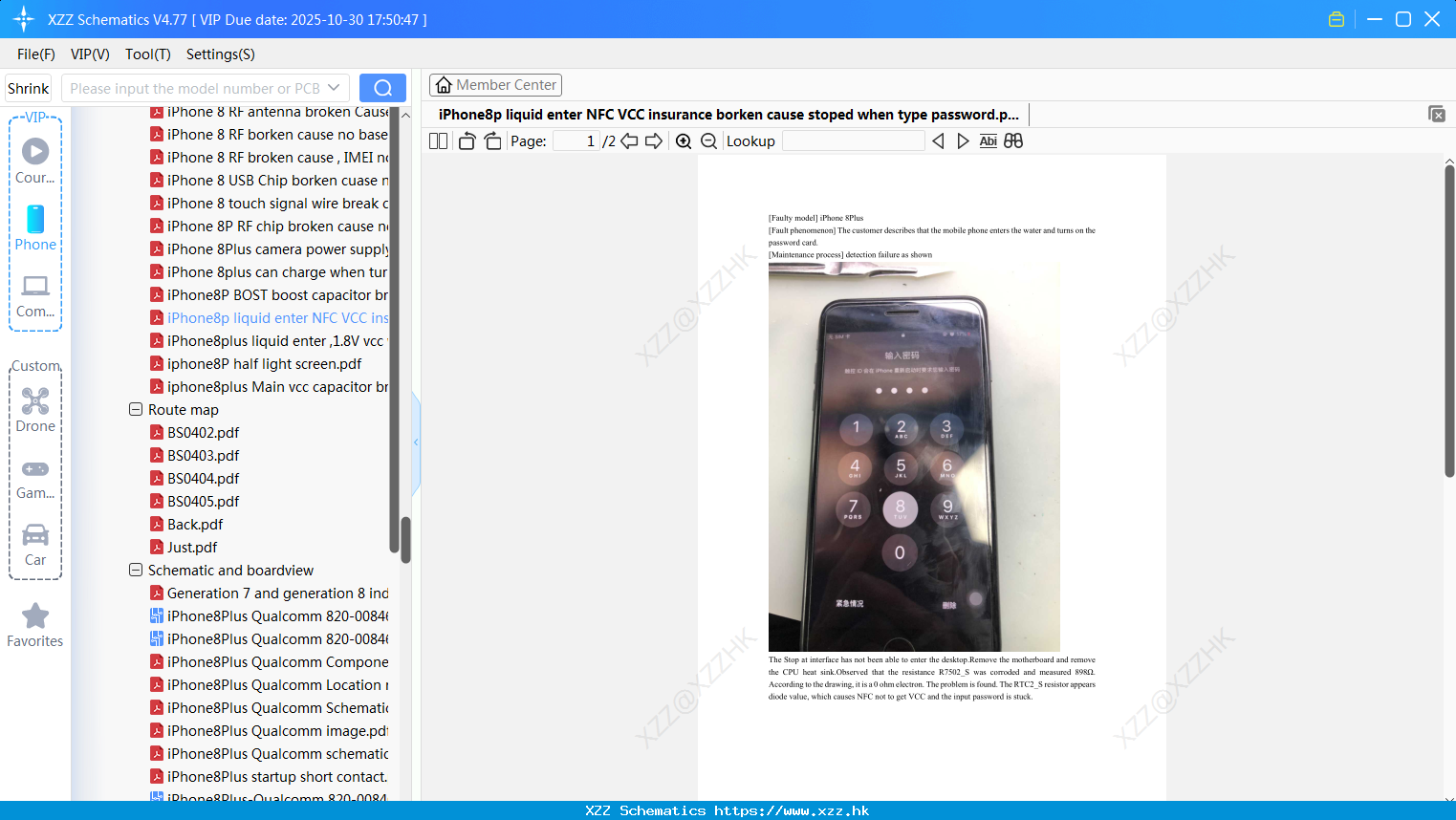The image size is (1456, 820).
Task: Open Car category in sidebar
Action: coord(35,545)
